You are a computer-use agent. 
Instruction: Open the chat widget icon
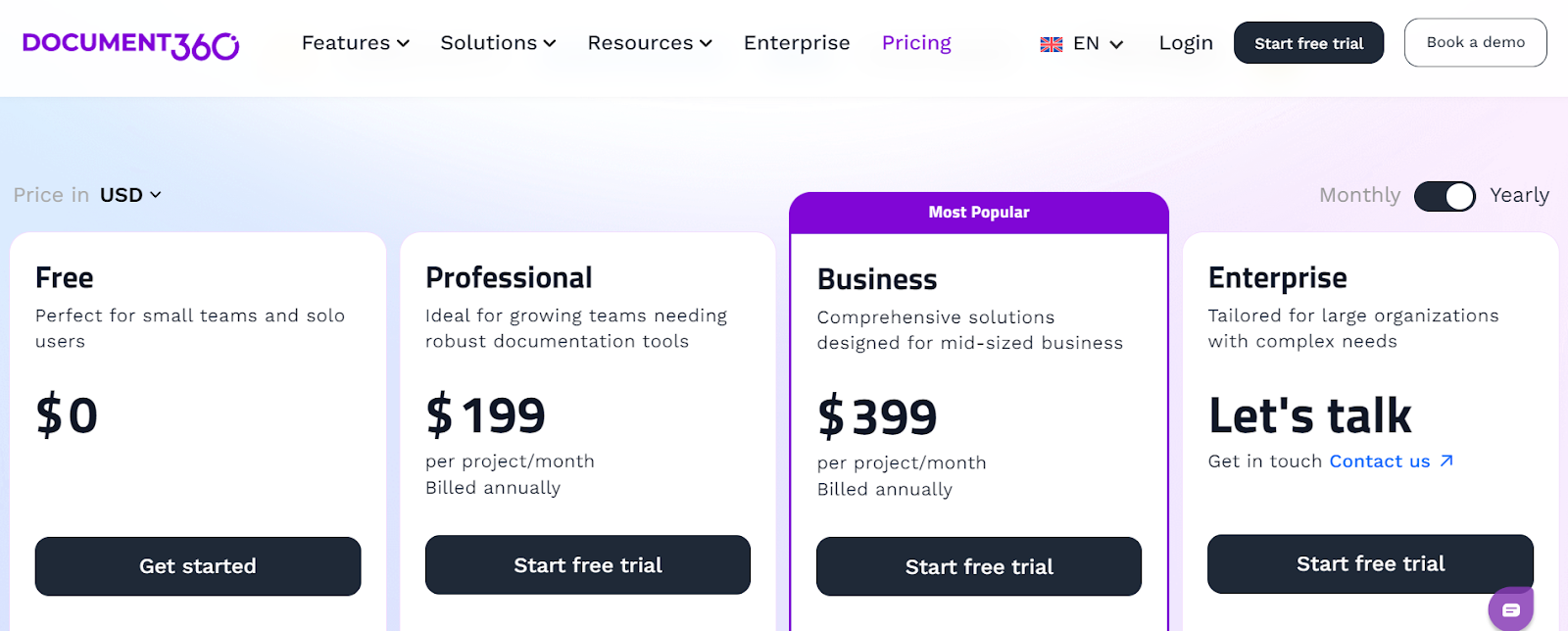pyautogui.click(x=1510, y=609)
